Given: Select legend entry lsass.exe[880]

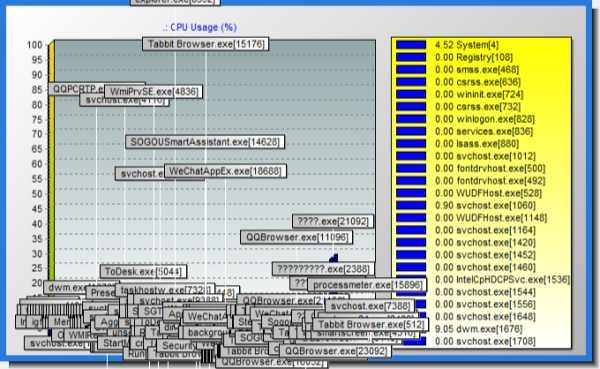Looking at the screenshot, I should click(477, 144).
